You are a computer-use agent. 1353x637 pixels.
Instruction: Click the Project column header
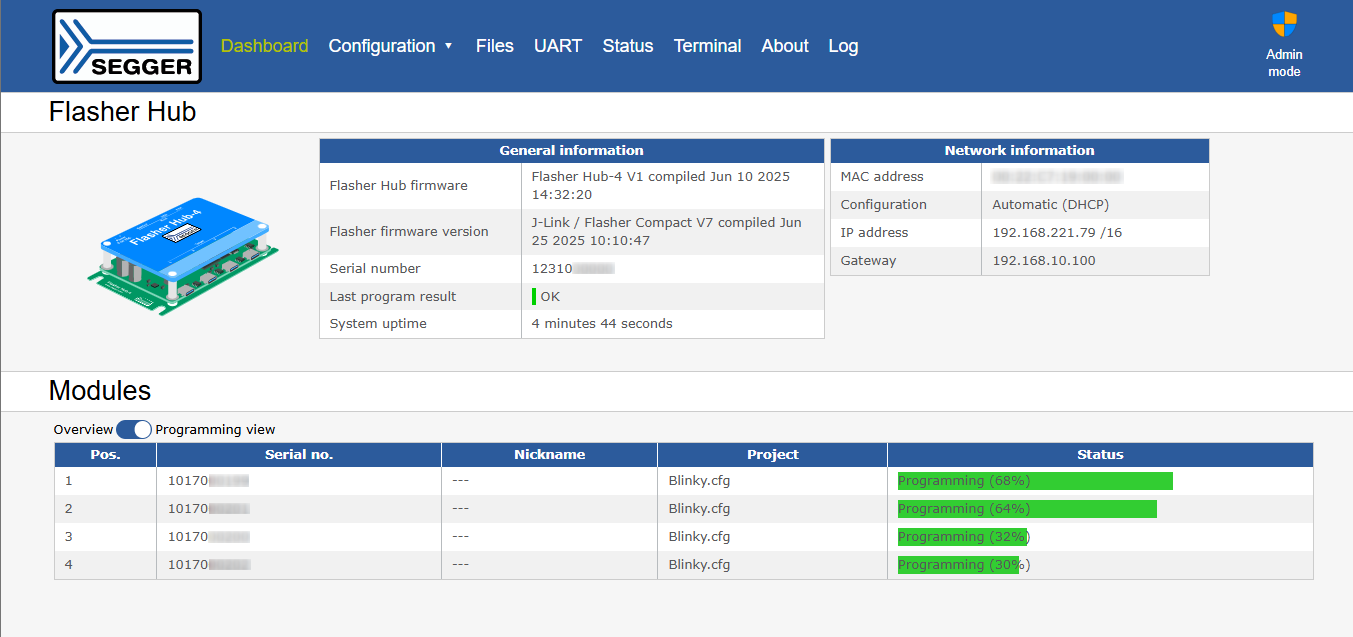(772, 455)
